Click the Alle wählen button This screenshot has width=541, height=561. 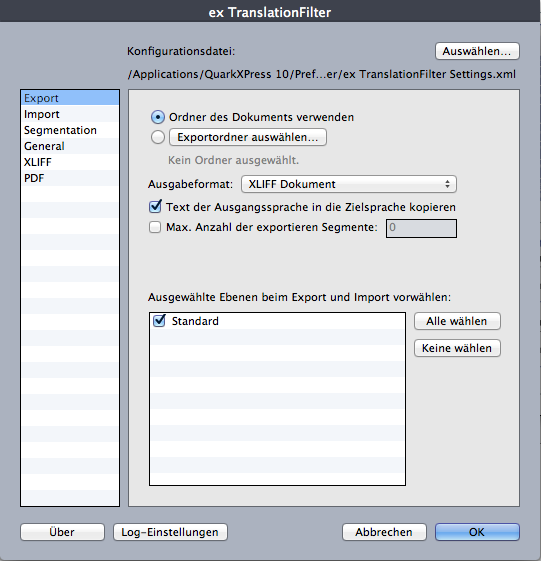pyautogui.click(x=457, y=321)
